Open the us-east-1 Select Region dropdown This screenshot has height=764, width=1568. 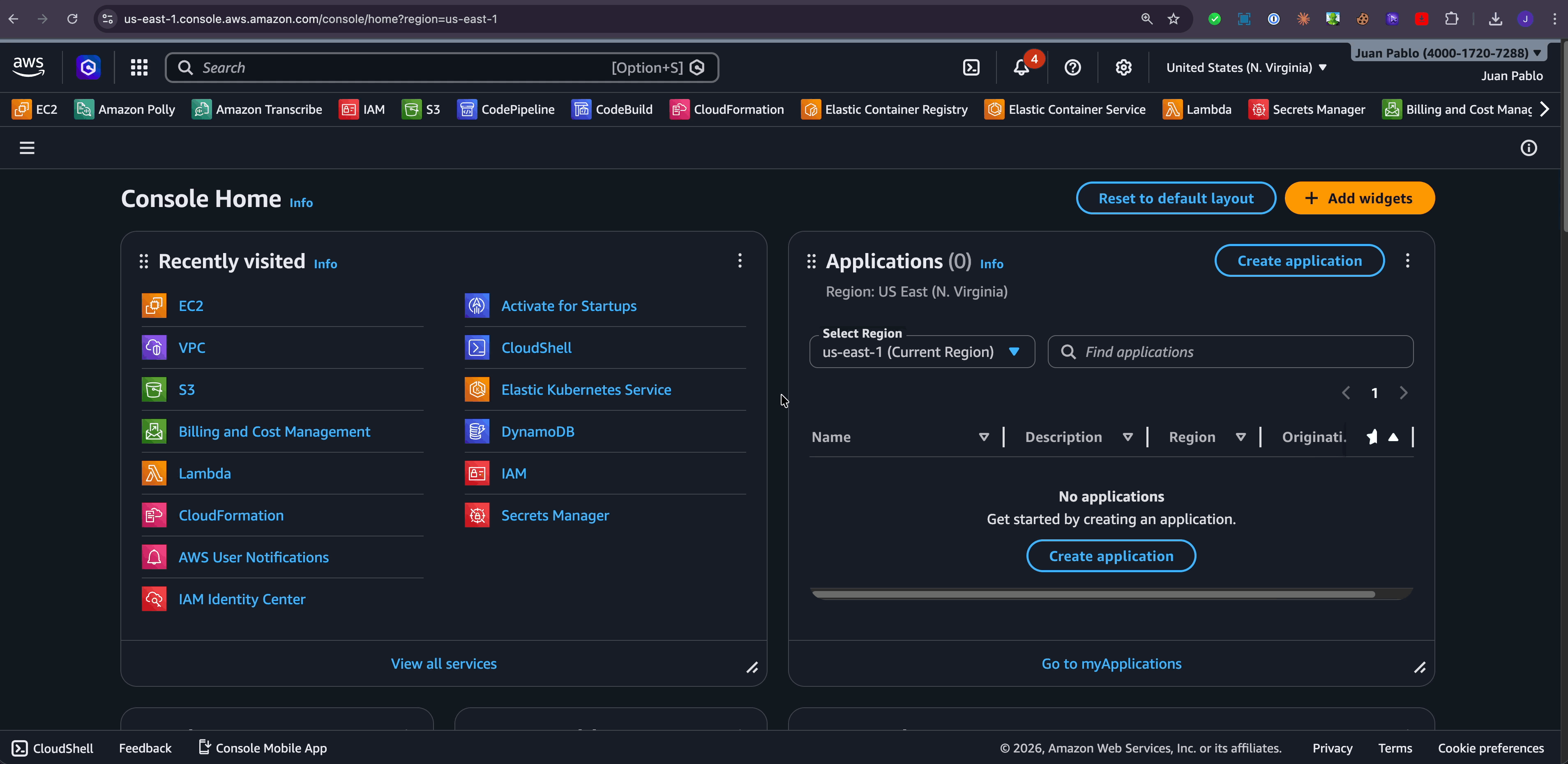click(921, 352)
